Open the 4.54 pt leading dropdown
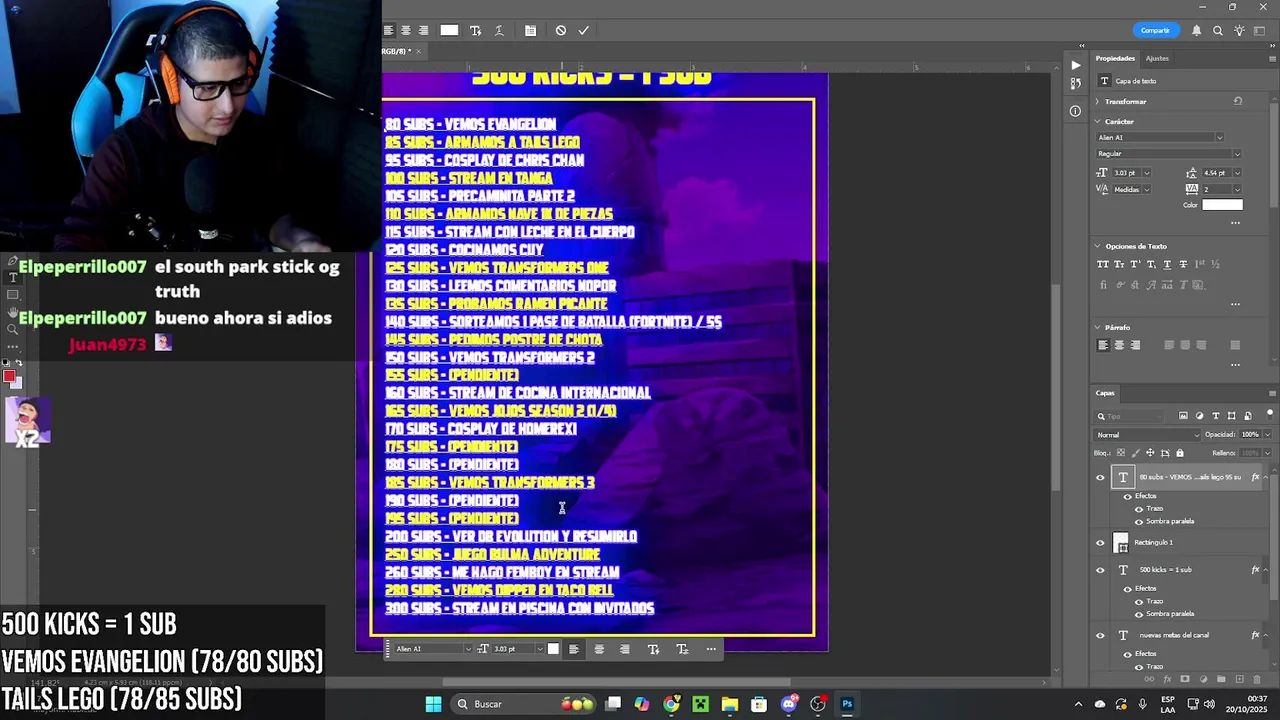The image size is (1280, 720). coord(1237,173)
